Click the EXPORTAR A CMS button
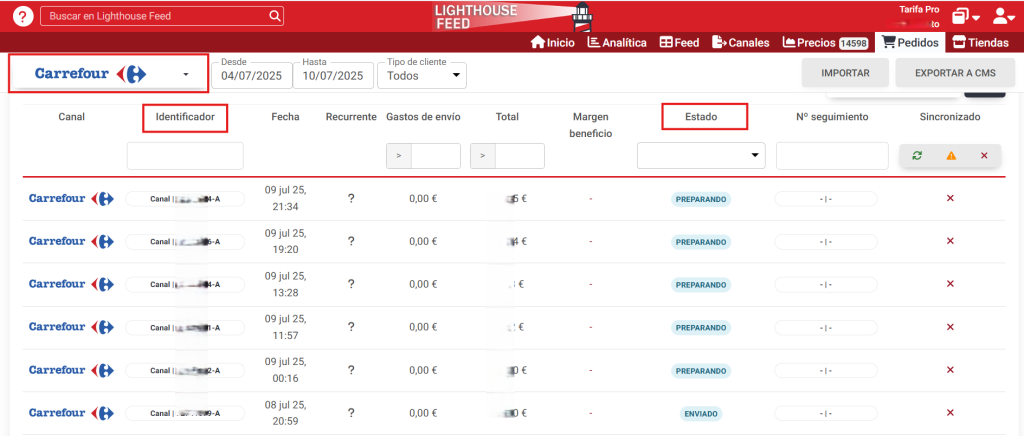Viewport: 1024px width, 436px height. [955, 73]
